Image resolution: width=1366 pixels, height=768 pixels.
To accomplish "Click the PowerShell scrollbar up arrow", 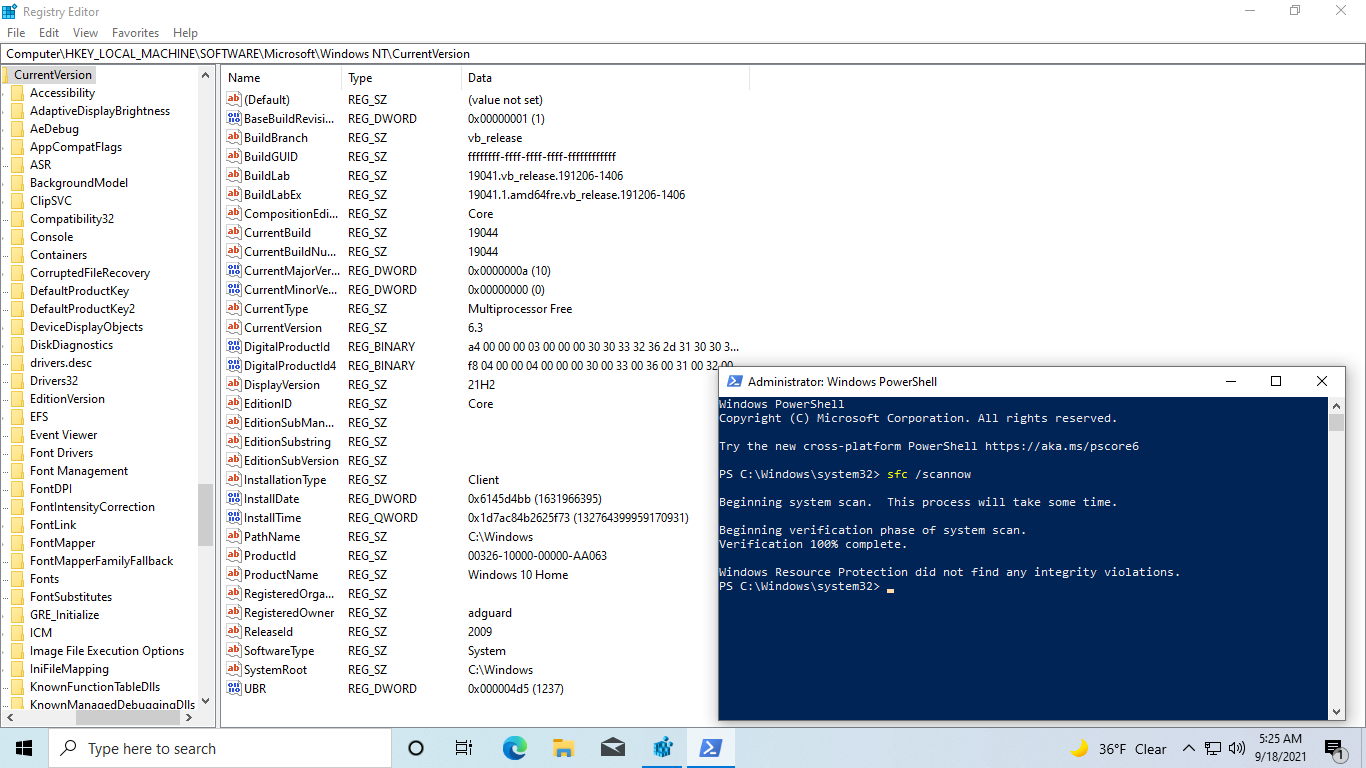I will coord(1337,404).
